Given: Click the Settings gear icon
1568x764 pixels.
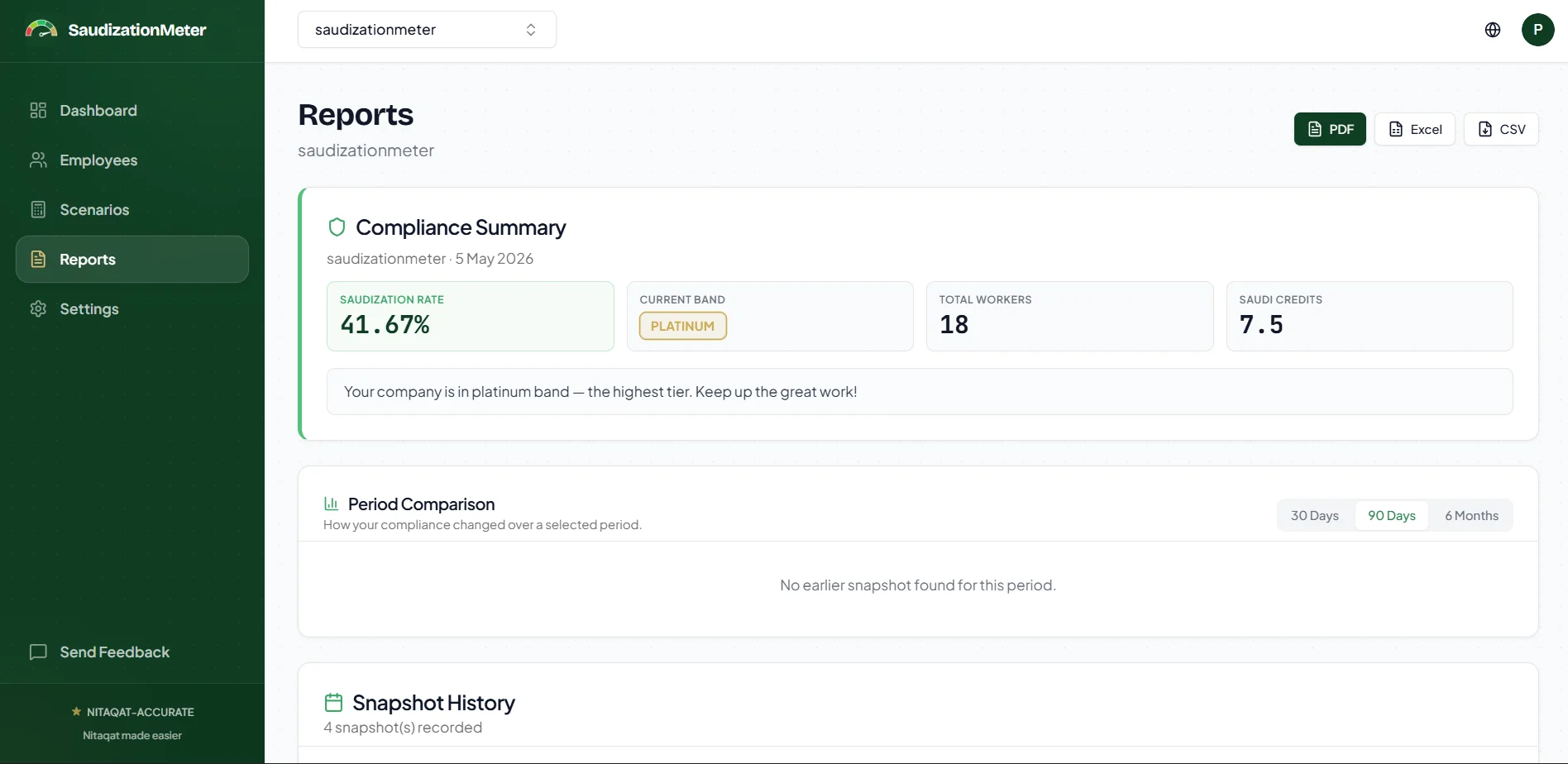Looking at the screenshot, I should pyautogui.click(x=38, y=309).
